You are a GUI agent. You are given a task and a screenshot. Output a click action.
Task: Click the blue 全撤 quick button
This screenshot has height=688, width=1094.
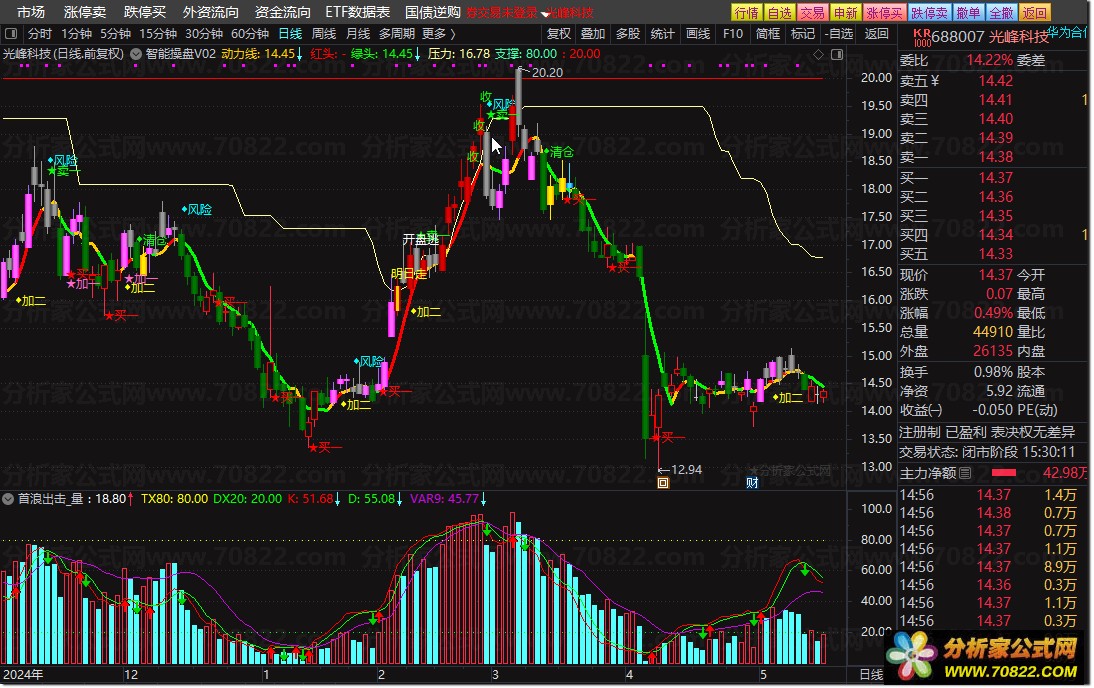click(1001, 13)
